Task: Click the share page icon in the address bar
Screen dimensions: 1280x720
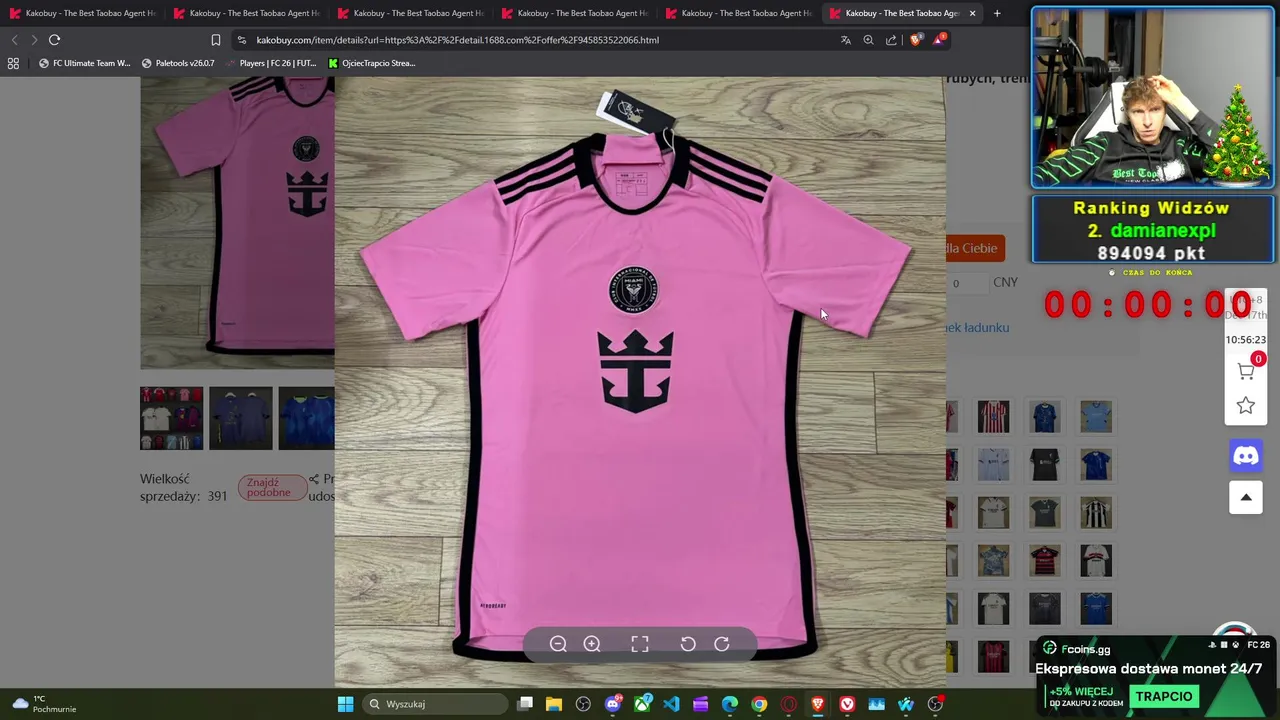Action: point(891,40)
